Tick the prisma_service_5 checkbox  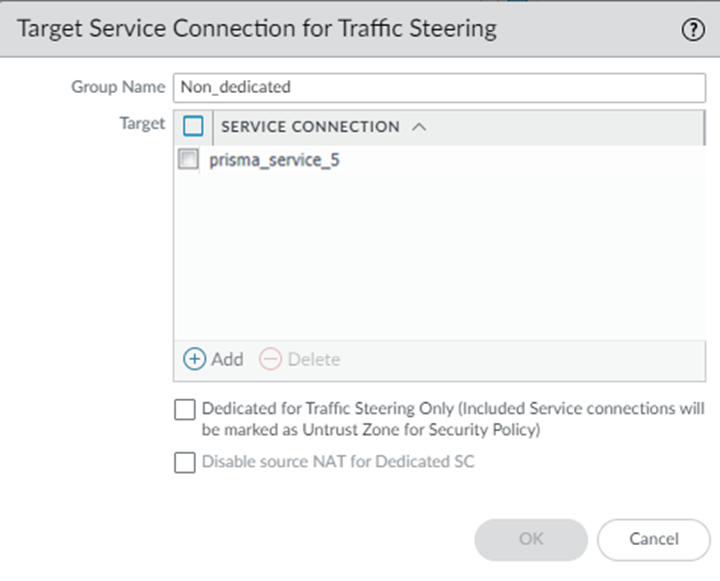tap(188, 159)
